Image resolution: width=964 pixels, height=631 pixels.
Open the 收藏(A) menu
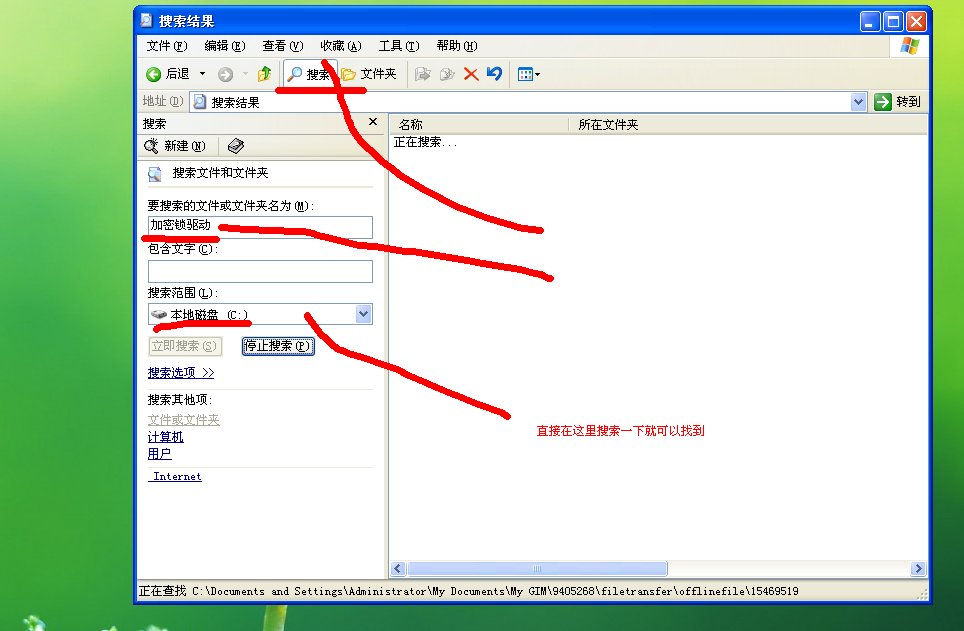(x=341, y=46)
